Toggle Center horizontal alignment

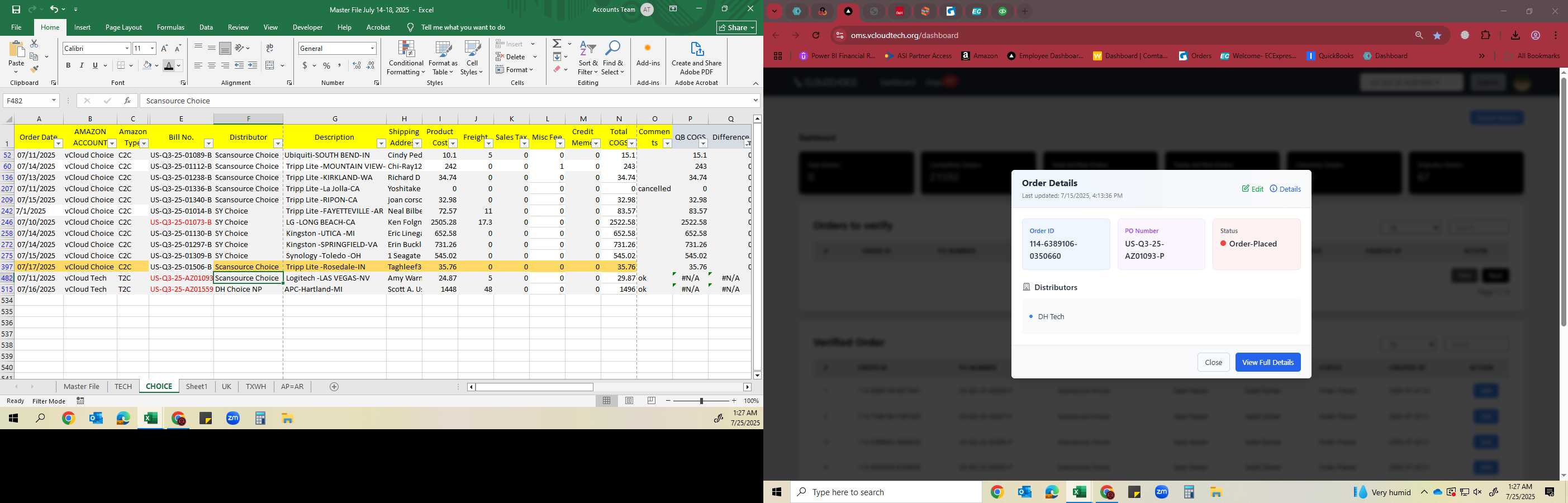click(212, 65)
